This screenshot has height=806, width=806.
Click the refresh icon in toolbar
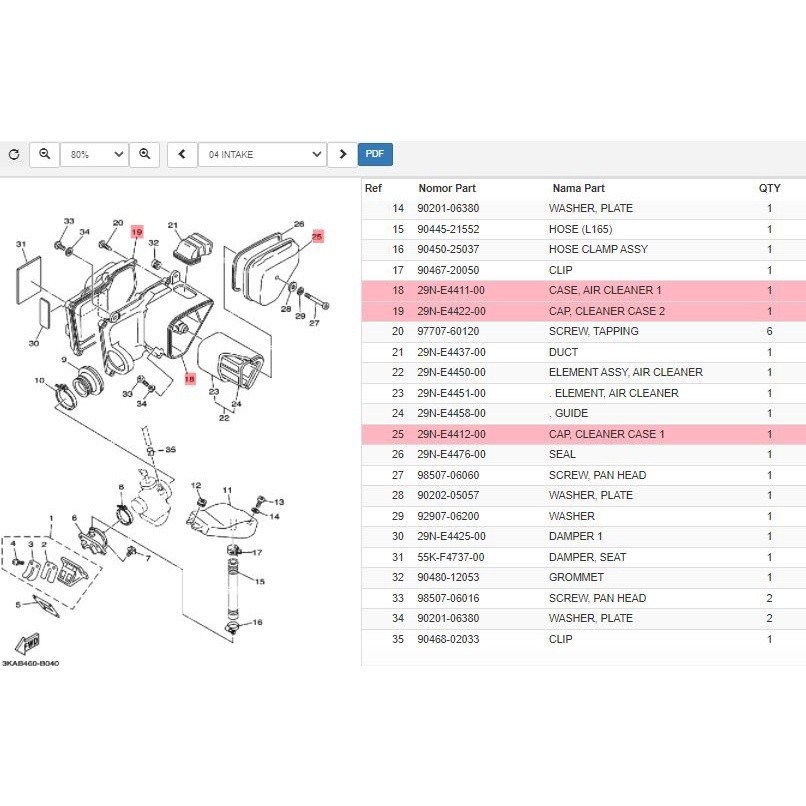click(x=14, y=155)
